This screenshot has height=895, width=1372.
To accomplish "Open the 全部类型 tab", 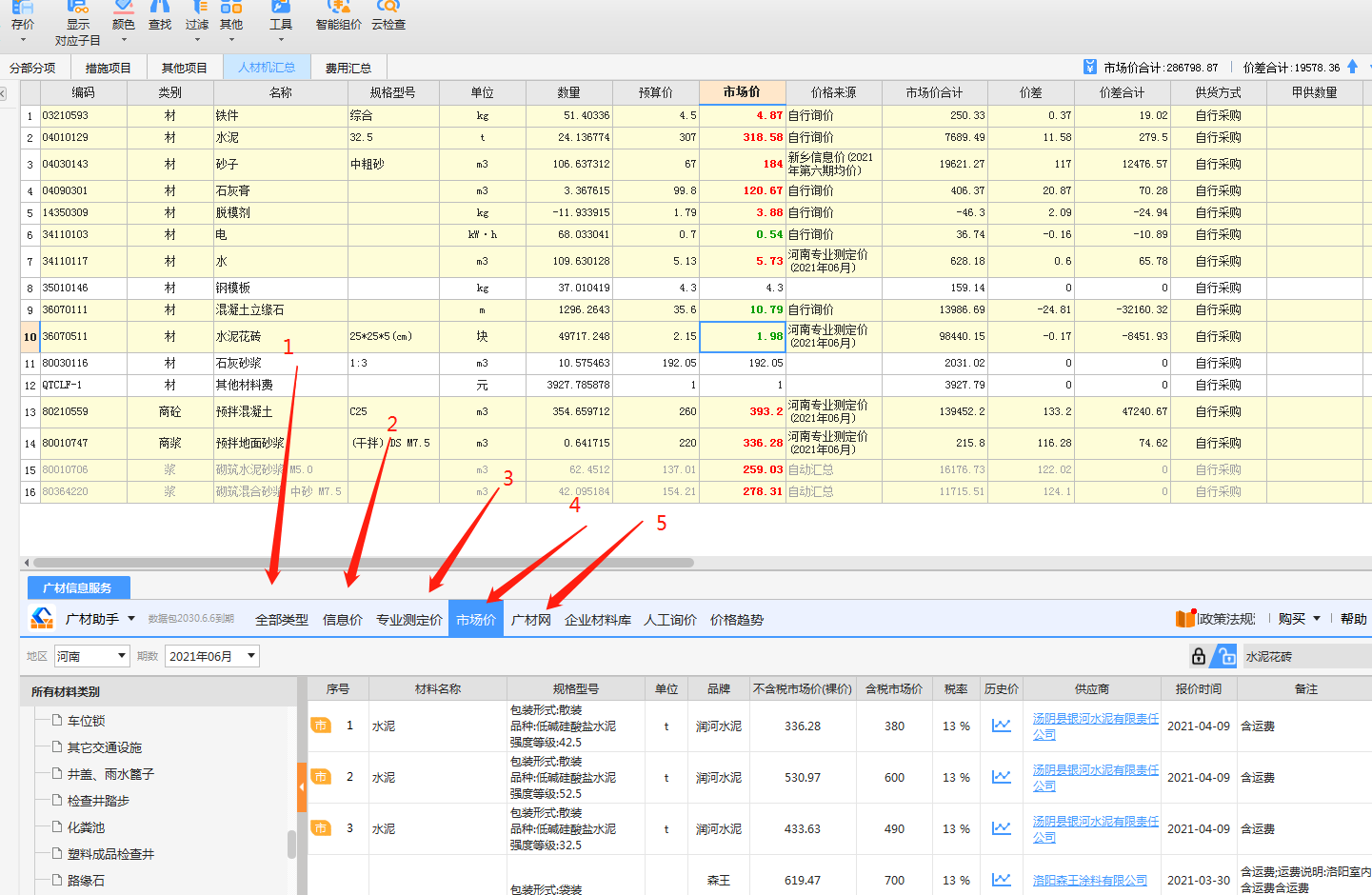I will pos(282,619).
